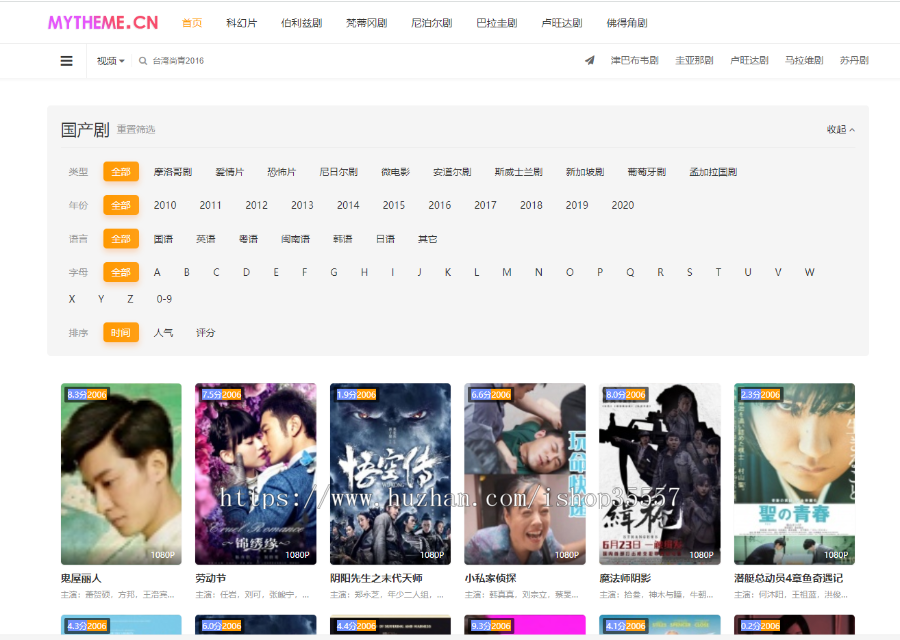Open the hamburger menu icon
Screen dimensions: 900x640
pos(66,61)
